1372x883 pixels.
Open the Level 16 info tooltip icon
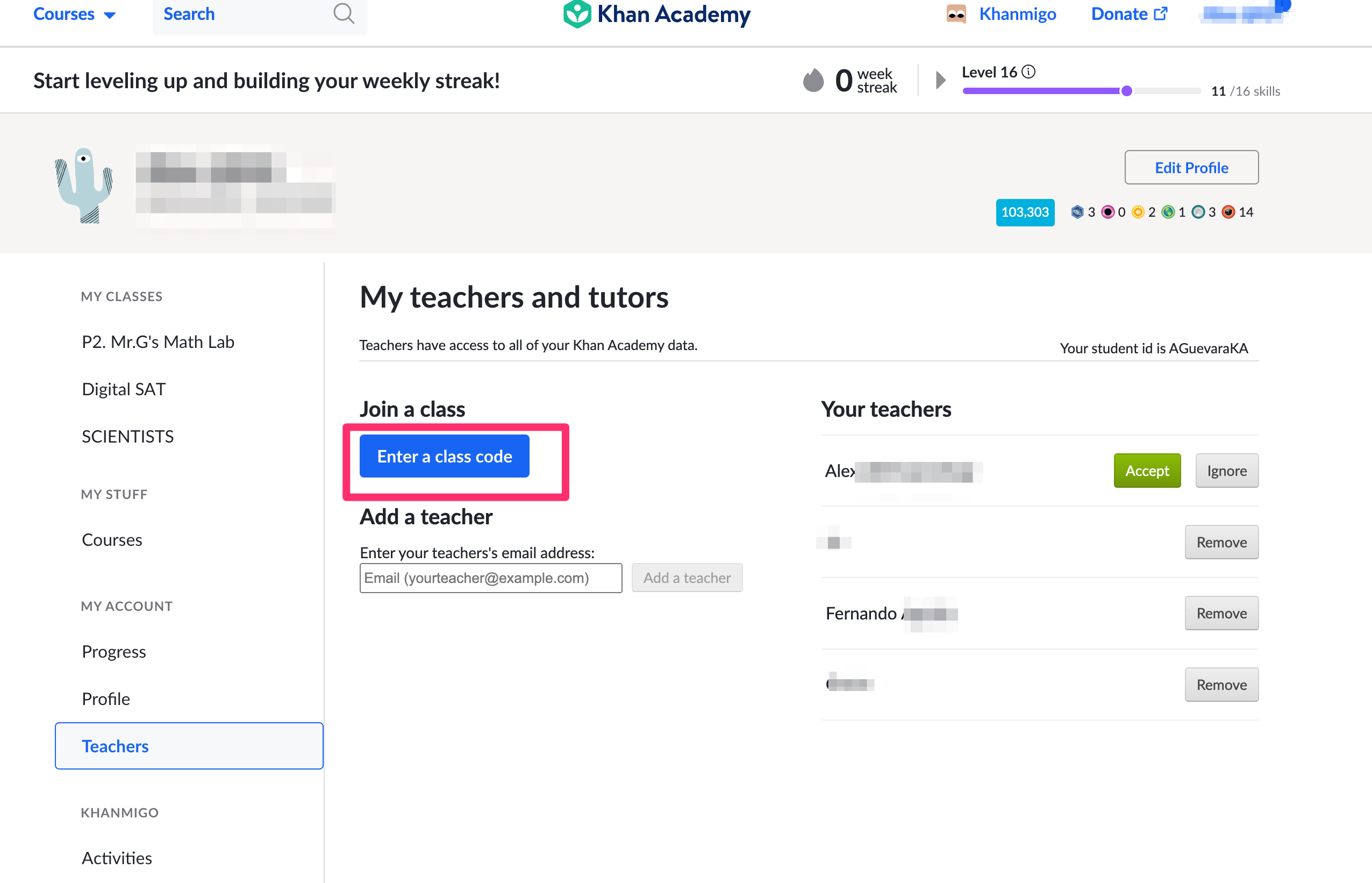[1028, 72]
